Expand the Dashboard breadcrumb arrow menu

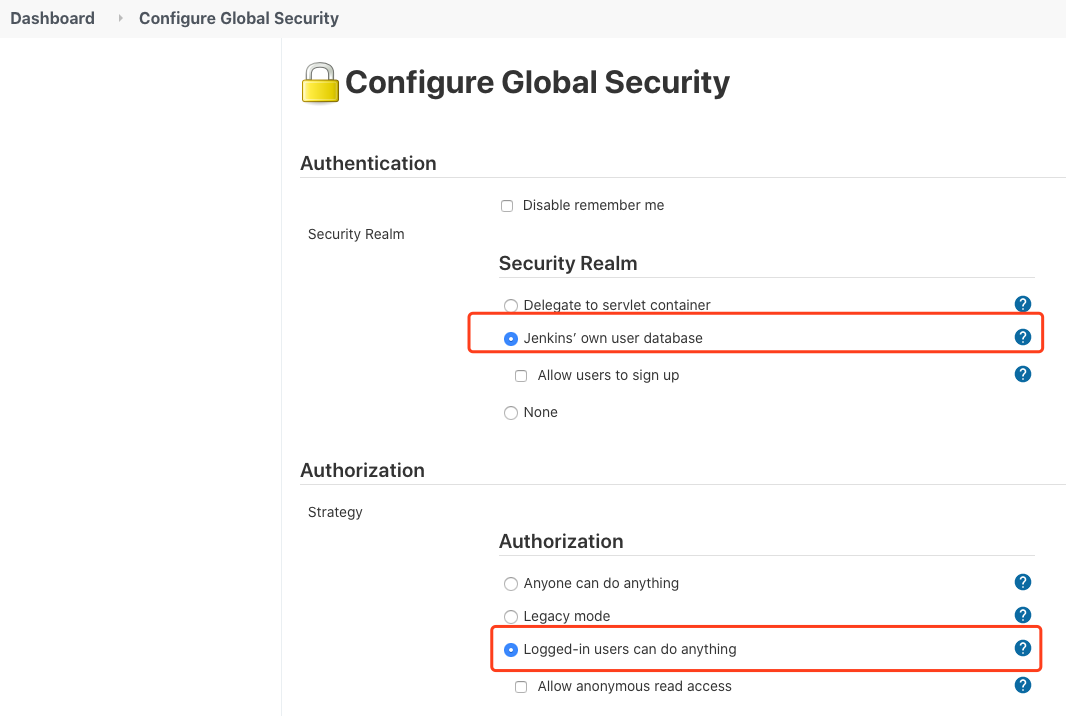[x=120, y=18]
